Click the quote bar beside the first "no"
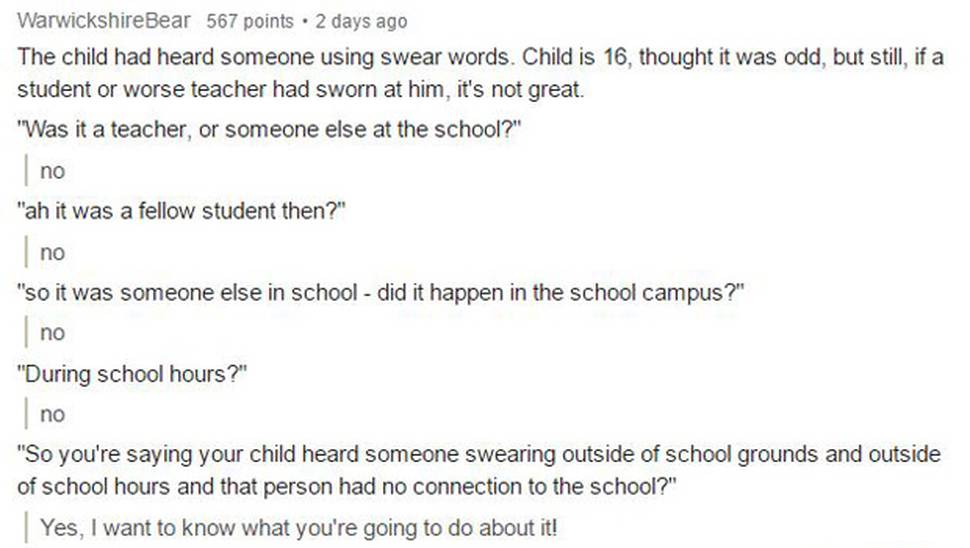The height and width of the screenshot is (548, 970). [26, 170]
